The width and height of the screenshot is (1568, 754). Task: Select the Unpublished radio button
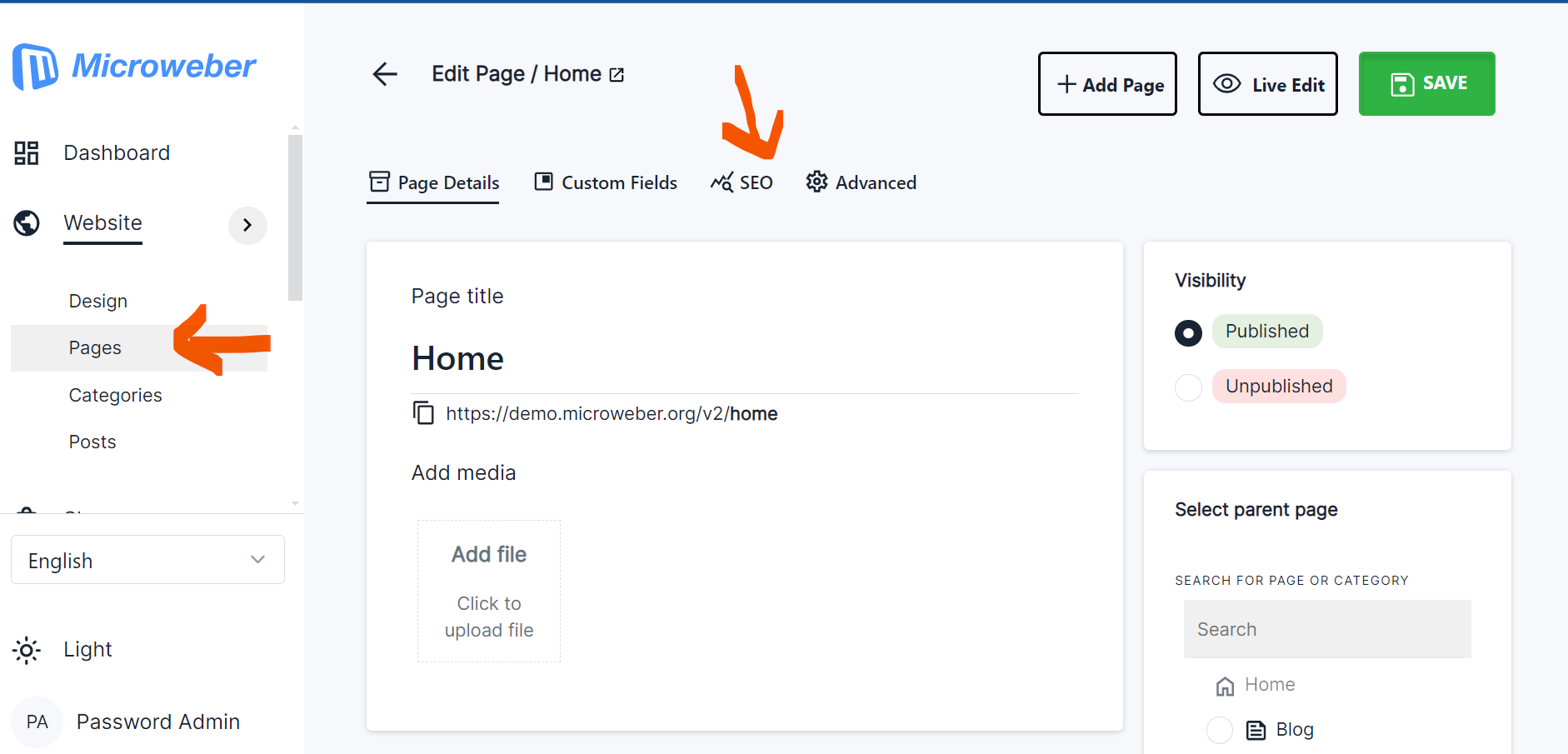click(1188, 387)
